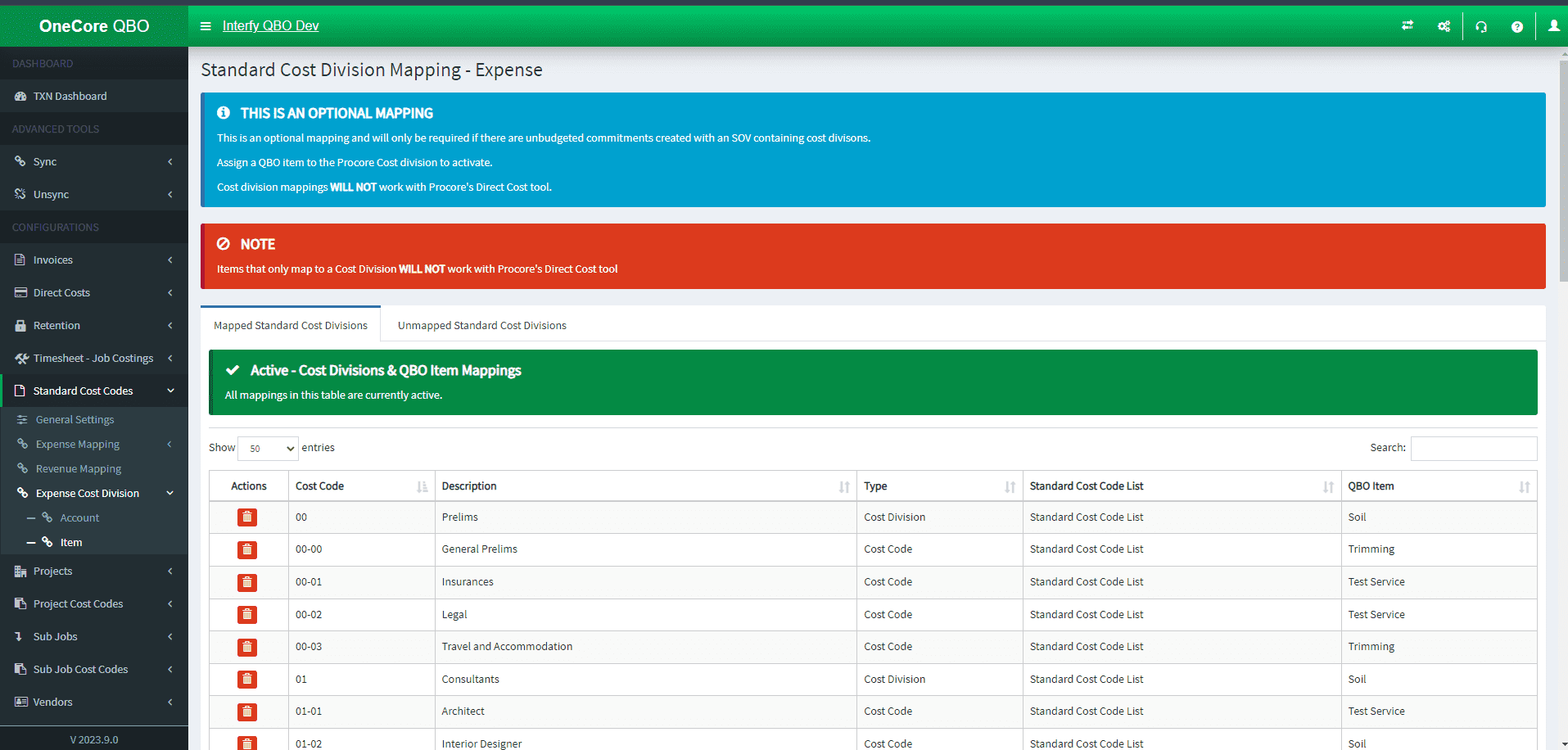Image resolution: width=1568 pixels, height=750 pixels.
Task: Click the sync arrows icon in header
Action: [x=1407, y=26]
